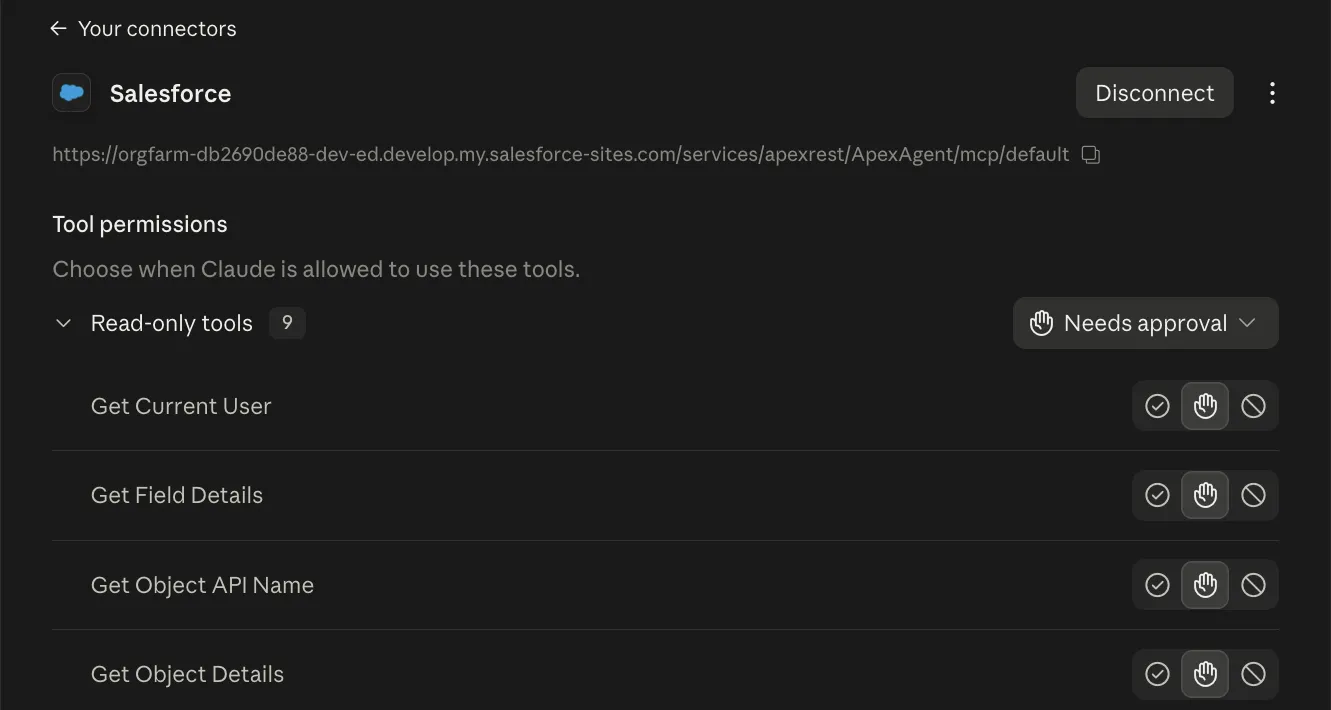Disconnect the Salesforce connector
1331x710 pixels.
point(1154,93)
